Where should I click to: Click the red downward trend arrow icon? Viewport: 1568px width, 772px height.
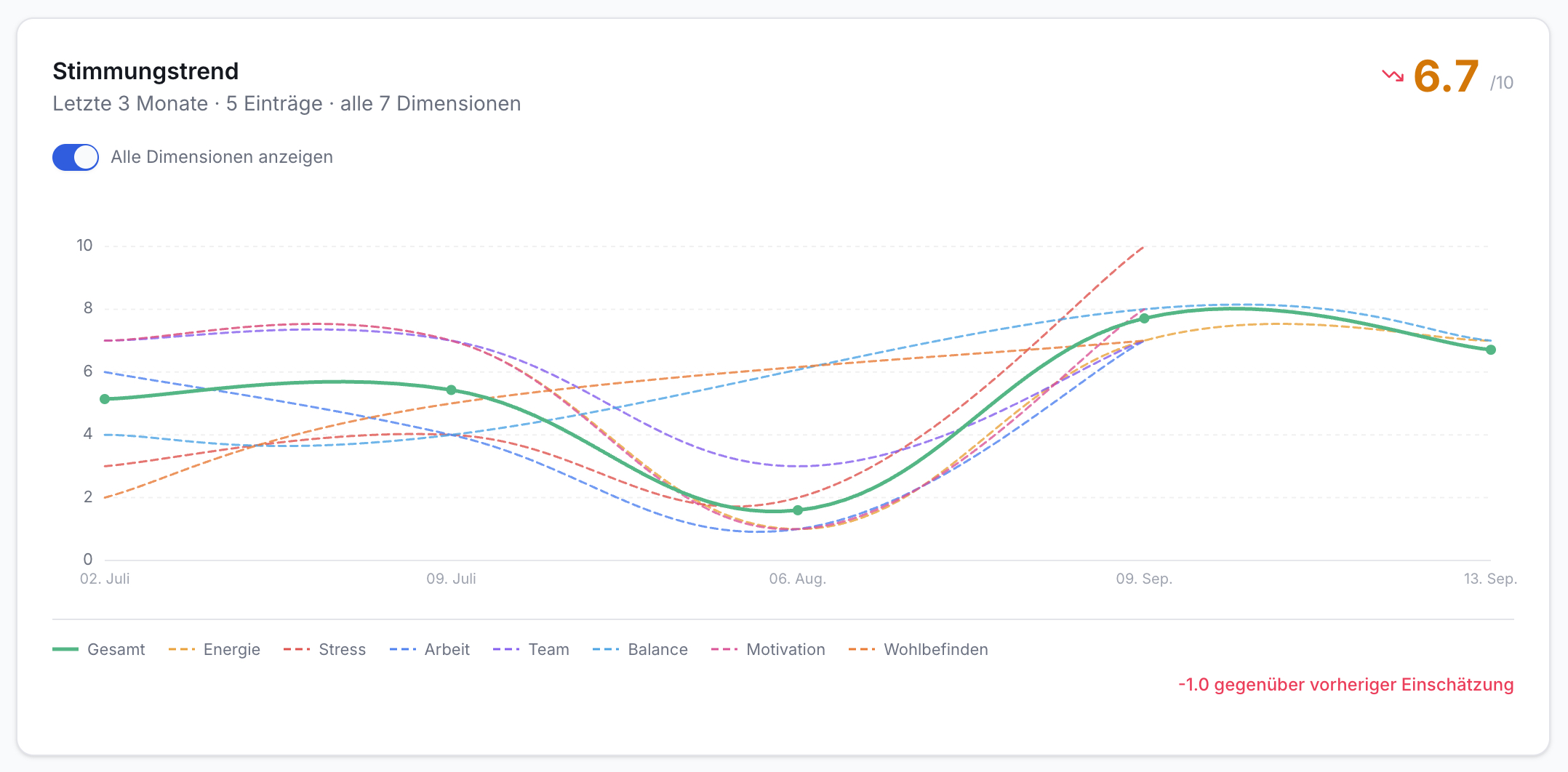pos(1393,76)
